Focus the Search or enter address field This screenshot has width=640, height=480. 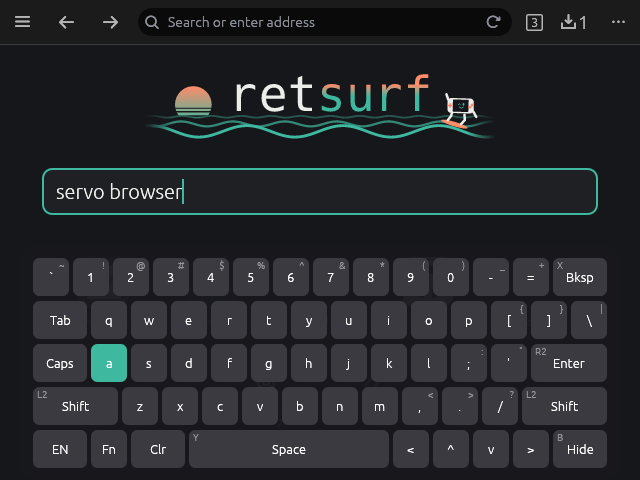324,22
